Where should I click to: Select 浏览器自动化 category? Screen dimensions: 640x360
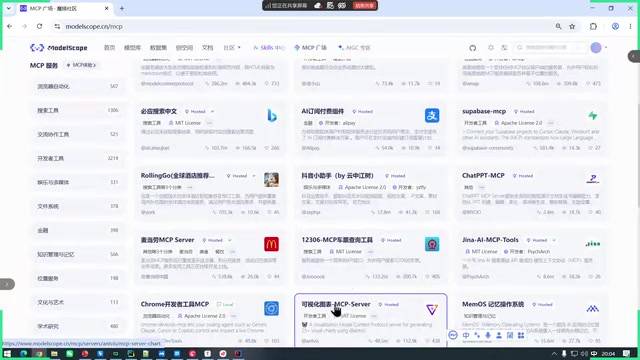(x=78, y=86)
